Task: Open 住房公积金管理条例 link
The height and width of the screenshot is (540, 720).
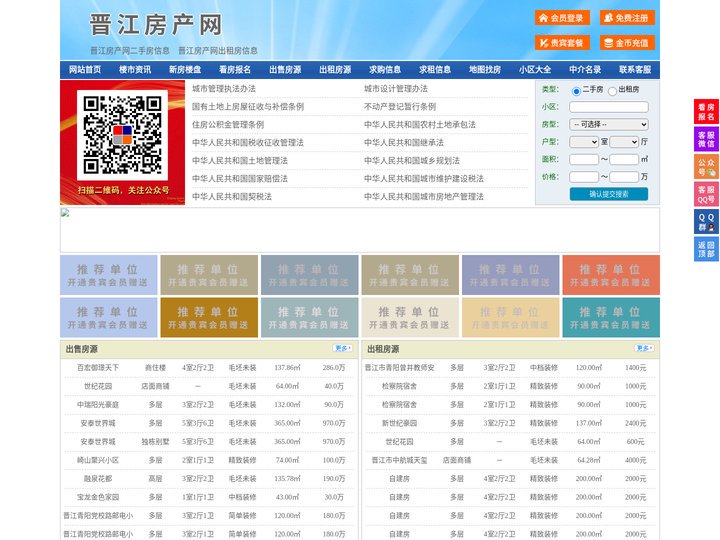Action: click(228, 124)
